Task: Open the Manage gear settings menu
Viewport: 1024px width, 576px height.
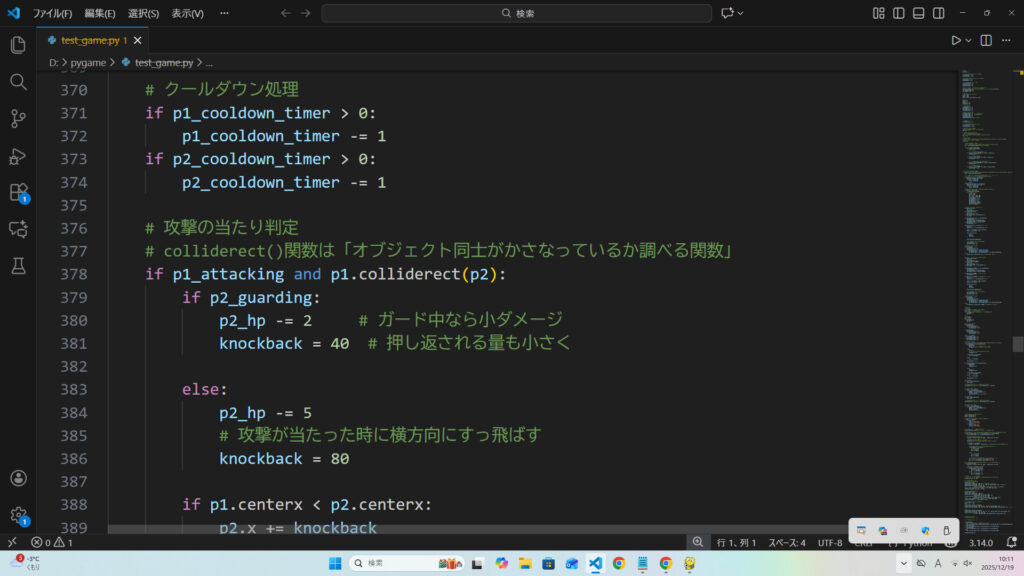Action: click(18, 515)
